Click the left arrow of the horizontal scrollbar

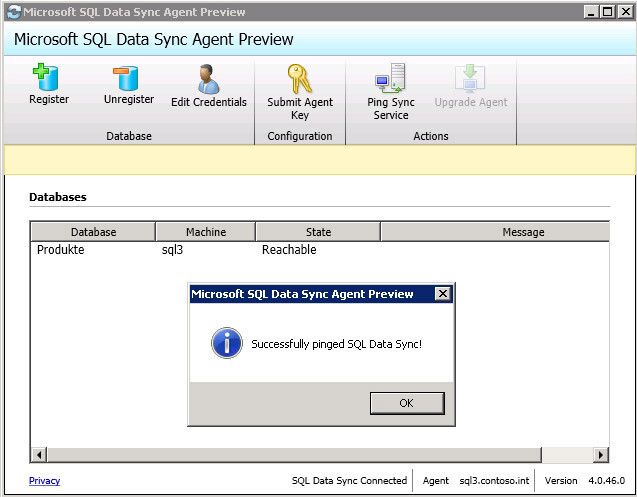[39, 454]
